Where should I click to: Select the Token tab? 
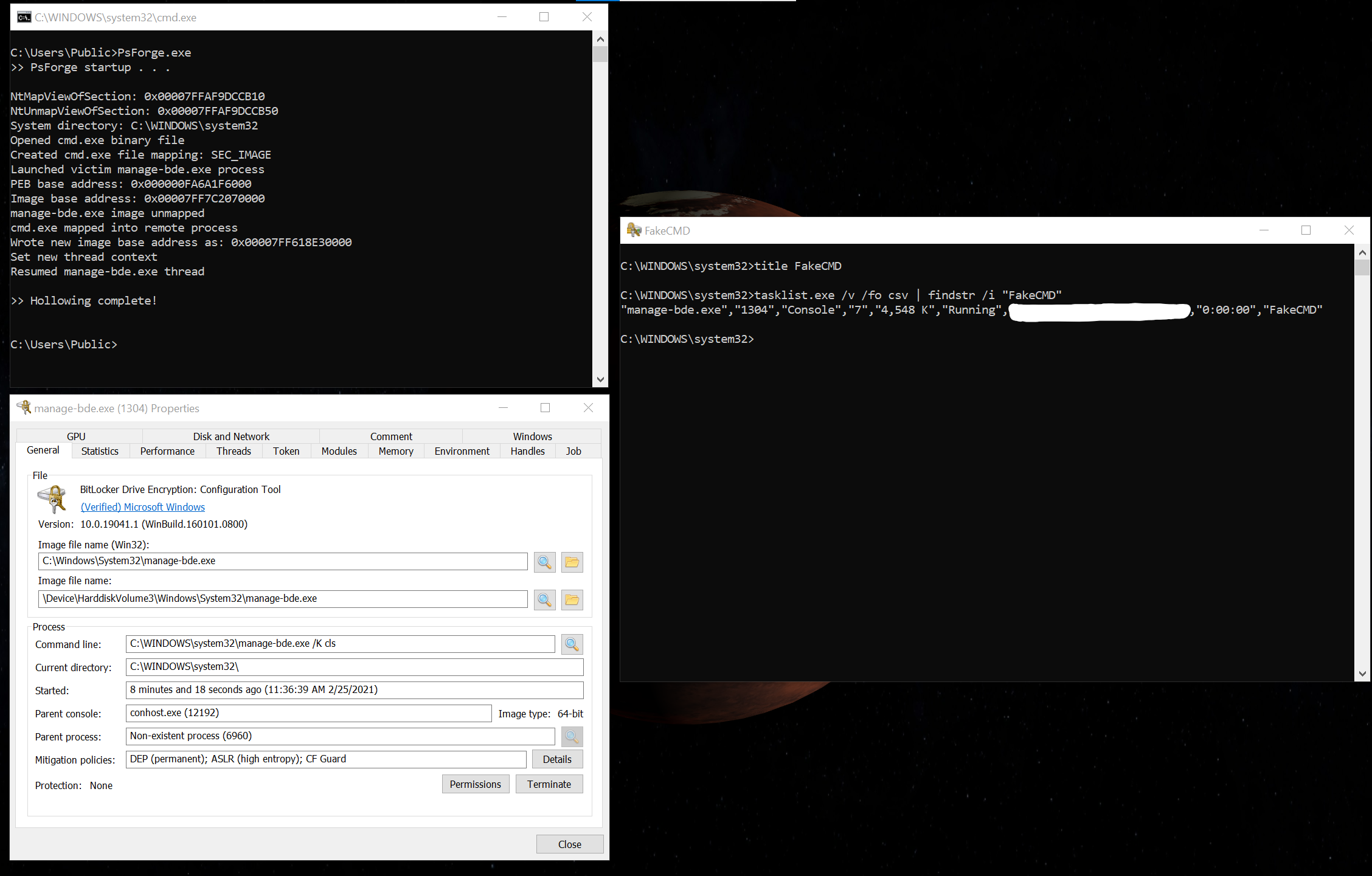click(x=286, y=451)
